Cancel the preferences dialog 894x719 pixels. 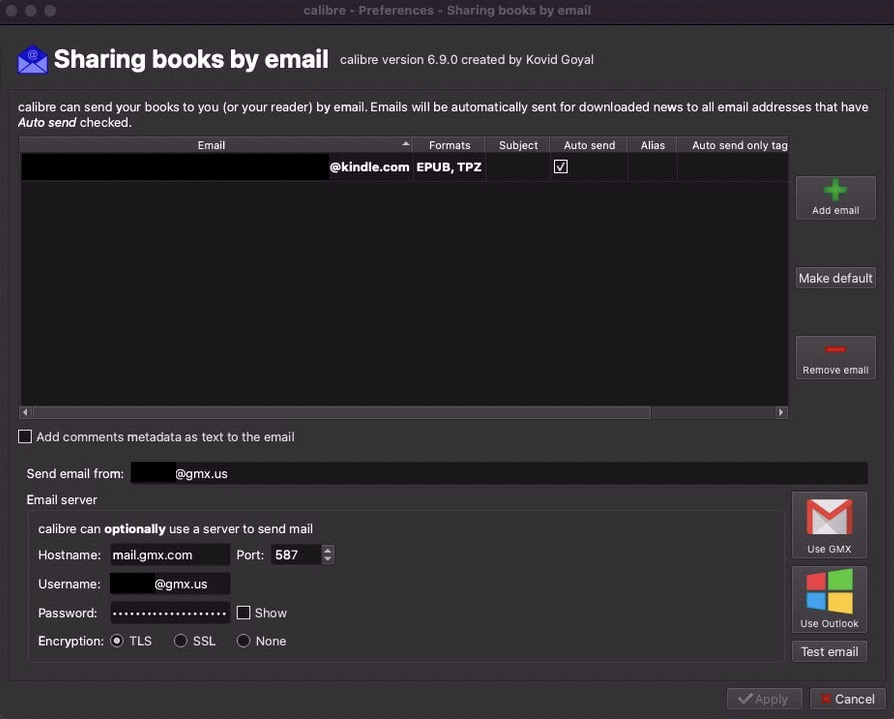pos(847,699)
